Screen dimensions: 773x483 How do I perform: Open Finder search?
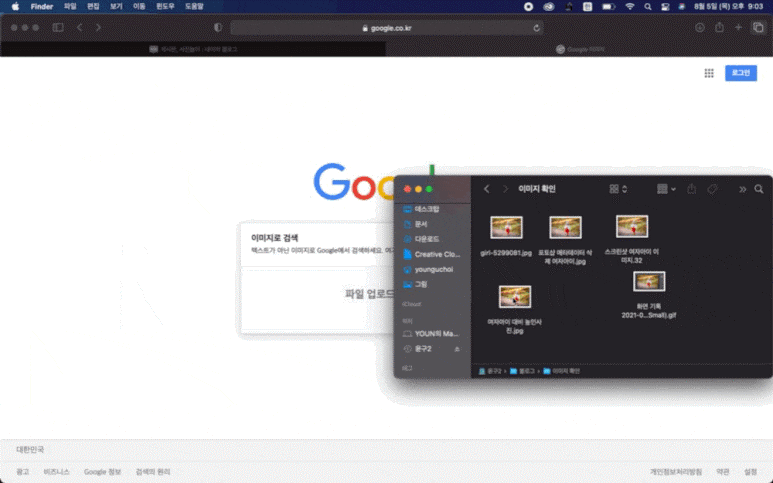(759, 189)
